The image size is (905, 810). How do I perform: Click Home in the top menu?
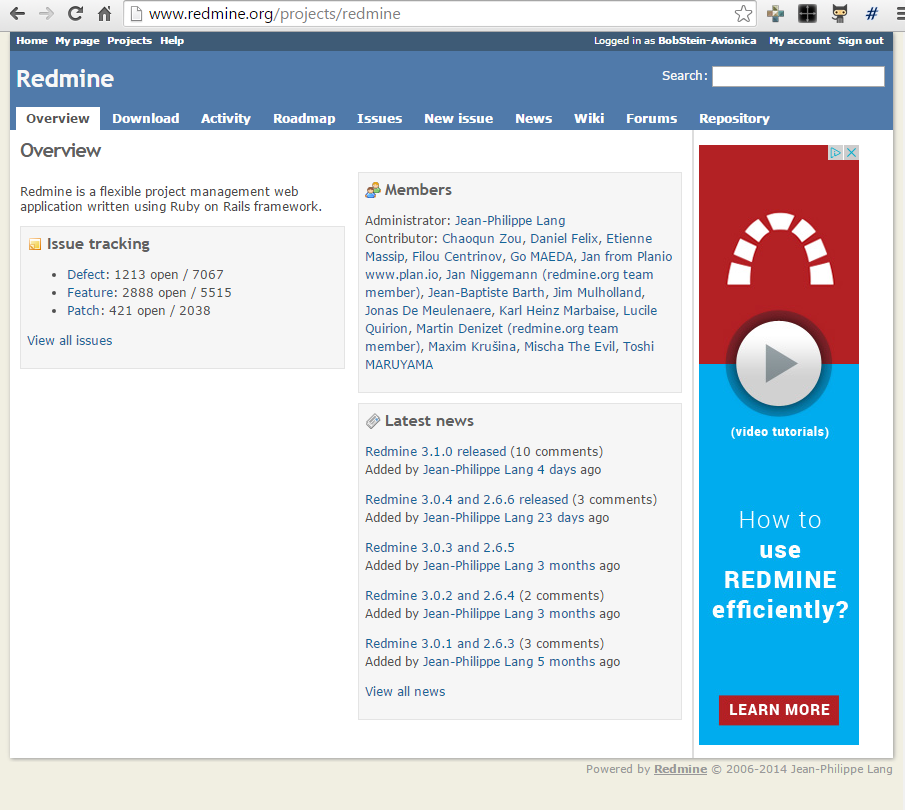tap(32, 40)
